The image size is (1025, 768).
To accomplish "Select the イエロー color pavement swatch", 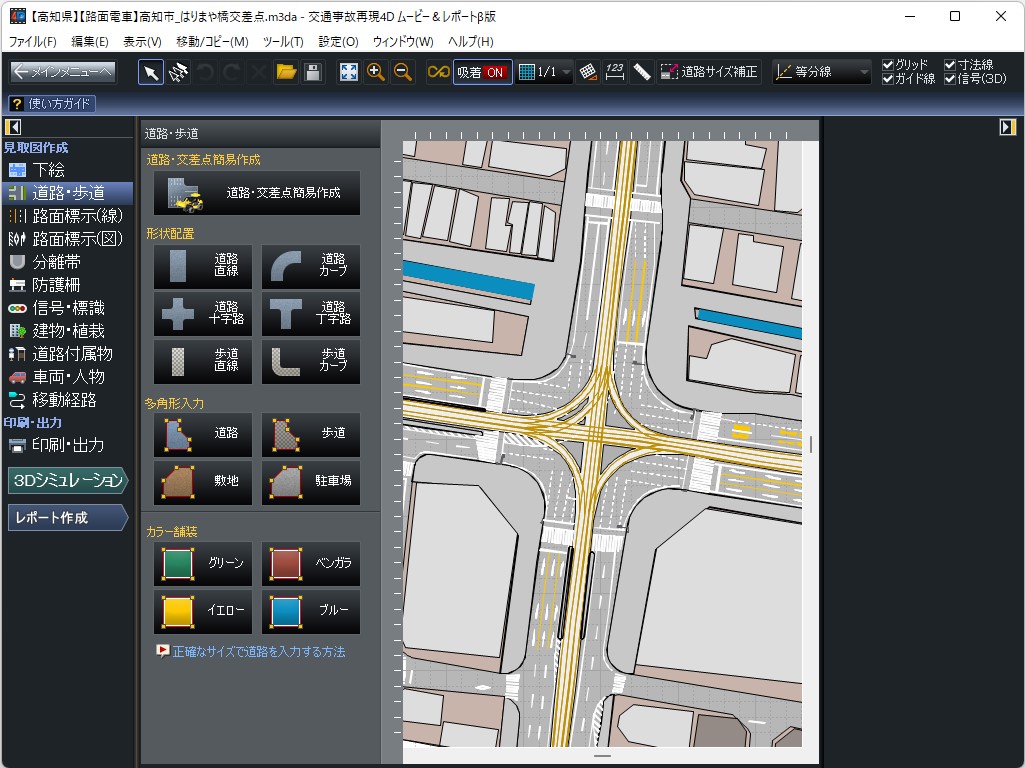I will point(204,610).
